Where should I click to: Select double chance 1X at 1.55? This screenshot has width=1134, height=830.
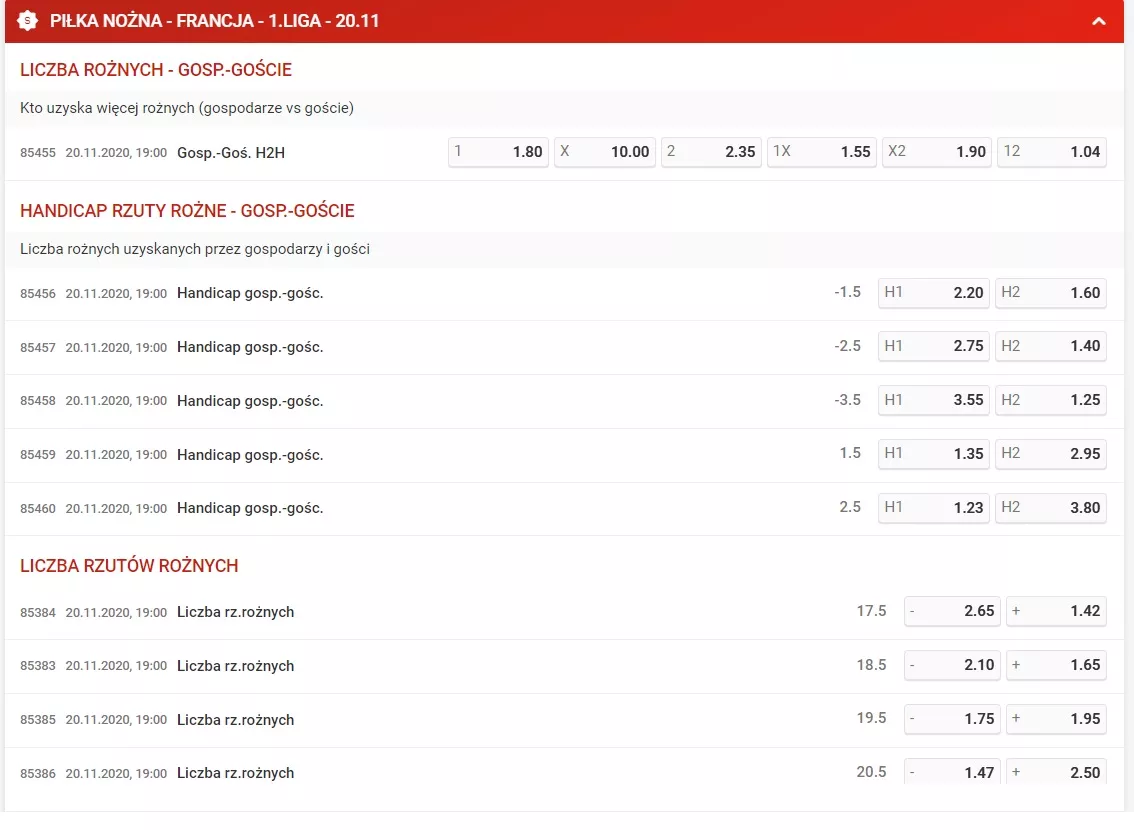click(821, 152)
